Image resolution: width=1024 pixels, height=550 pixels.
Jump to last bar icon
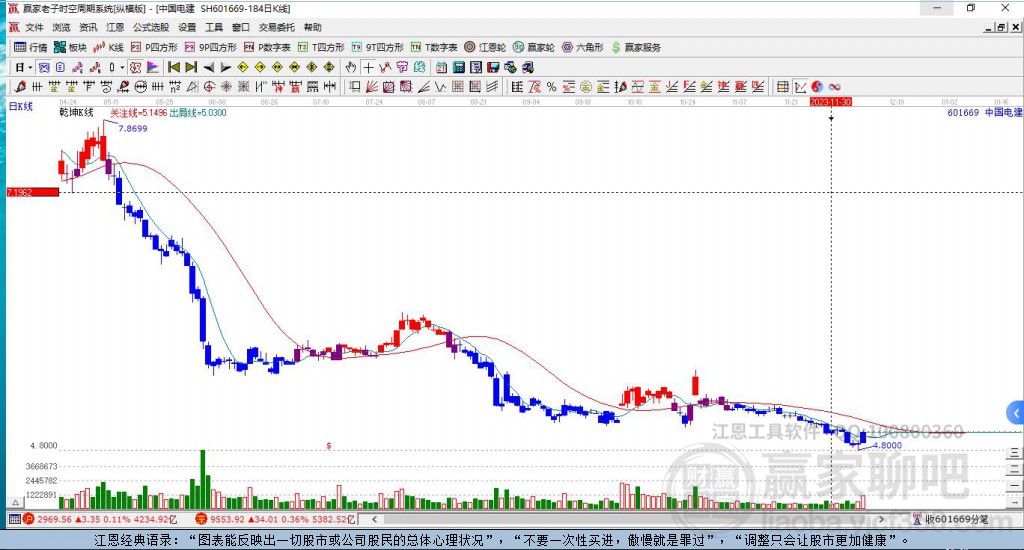click(191, 67)
